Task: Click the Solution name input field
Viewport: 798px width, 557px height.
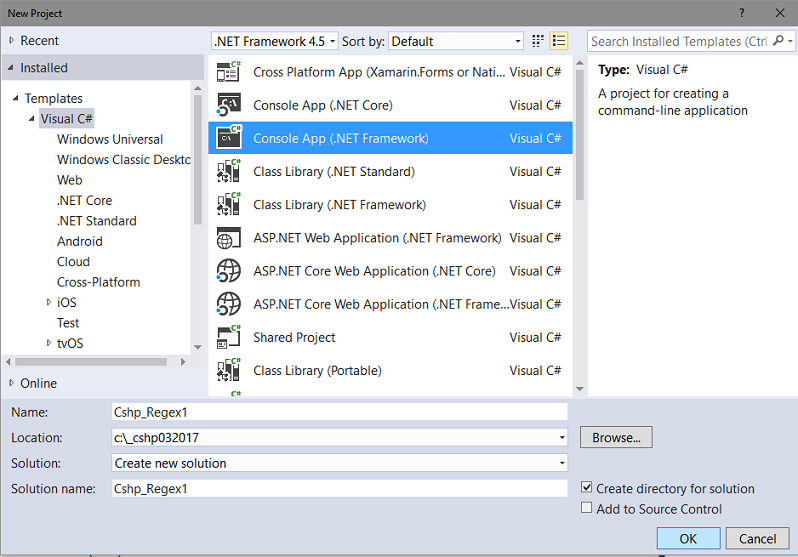Action: pyautogui.click(x=339, y=488)
